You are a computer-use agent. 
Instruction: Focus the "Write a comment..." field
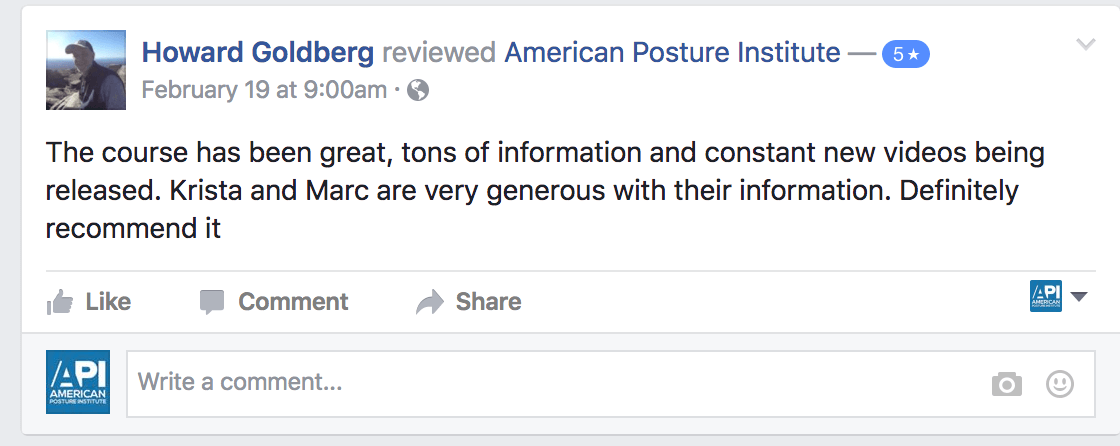click(550, 382)
